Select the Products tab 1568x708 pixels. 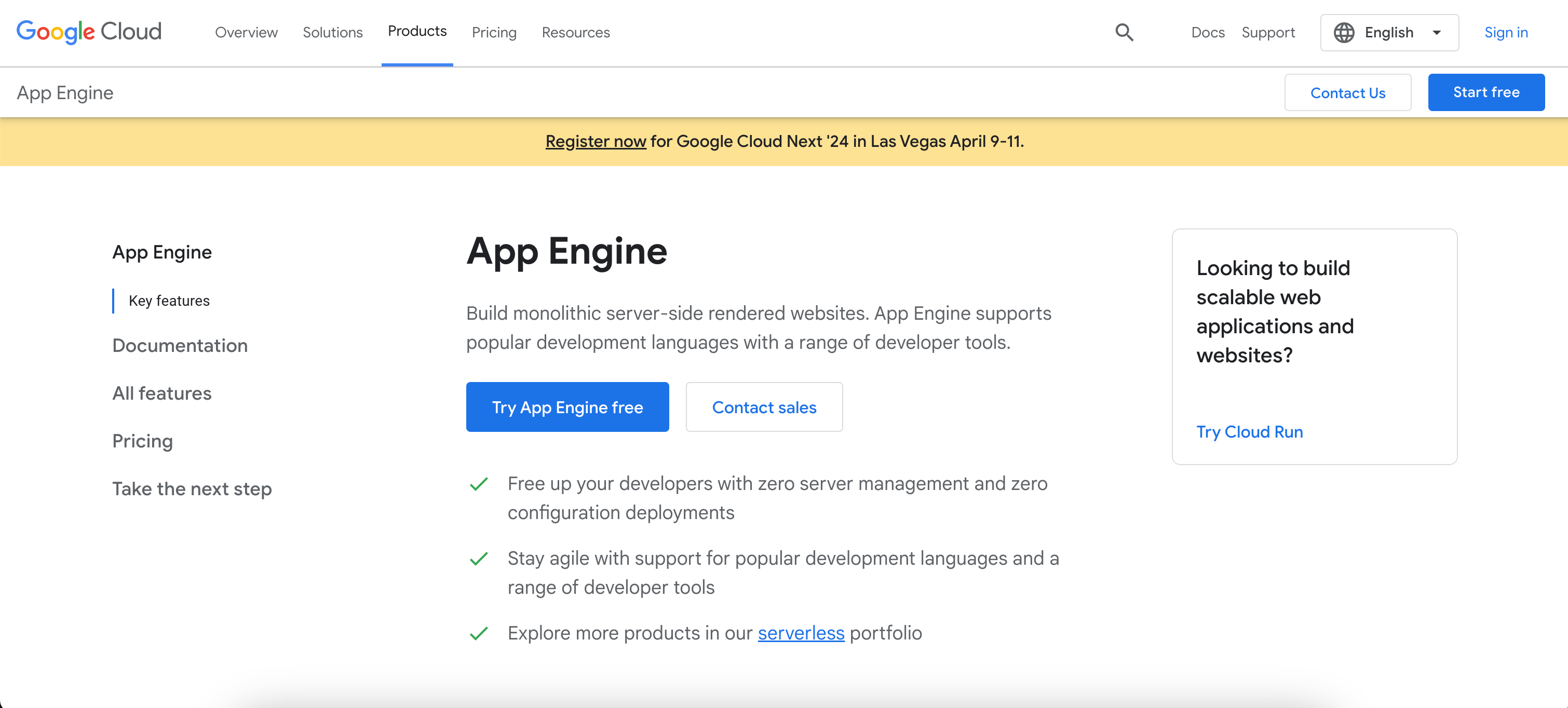pyautogui.click(x=417, y=31)
